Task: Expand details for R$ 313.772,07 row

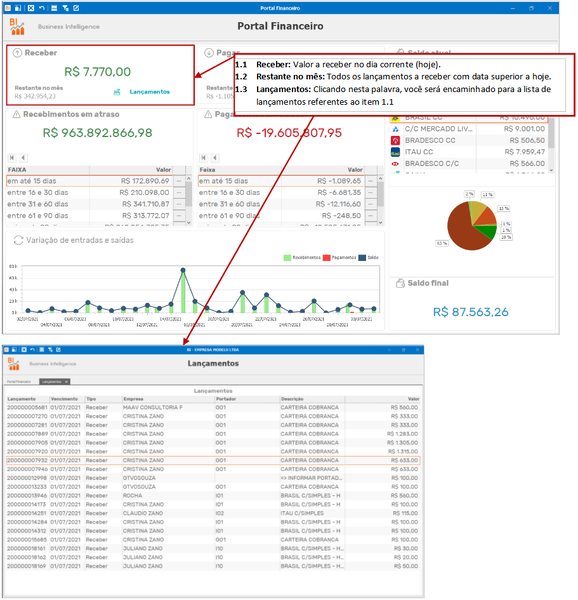Action: [179, 216]
